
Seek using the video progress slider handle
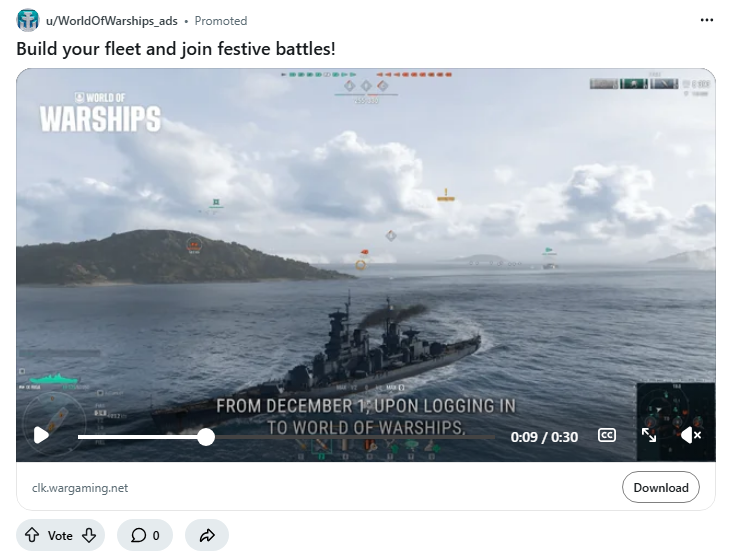tap(206, 437)
